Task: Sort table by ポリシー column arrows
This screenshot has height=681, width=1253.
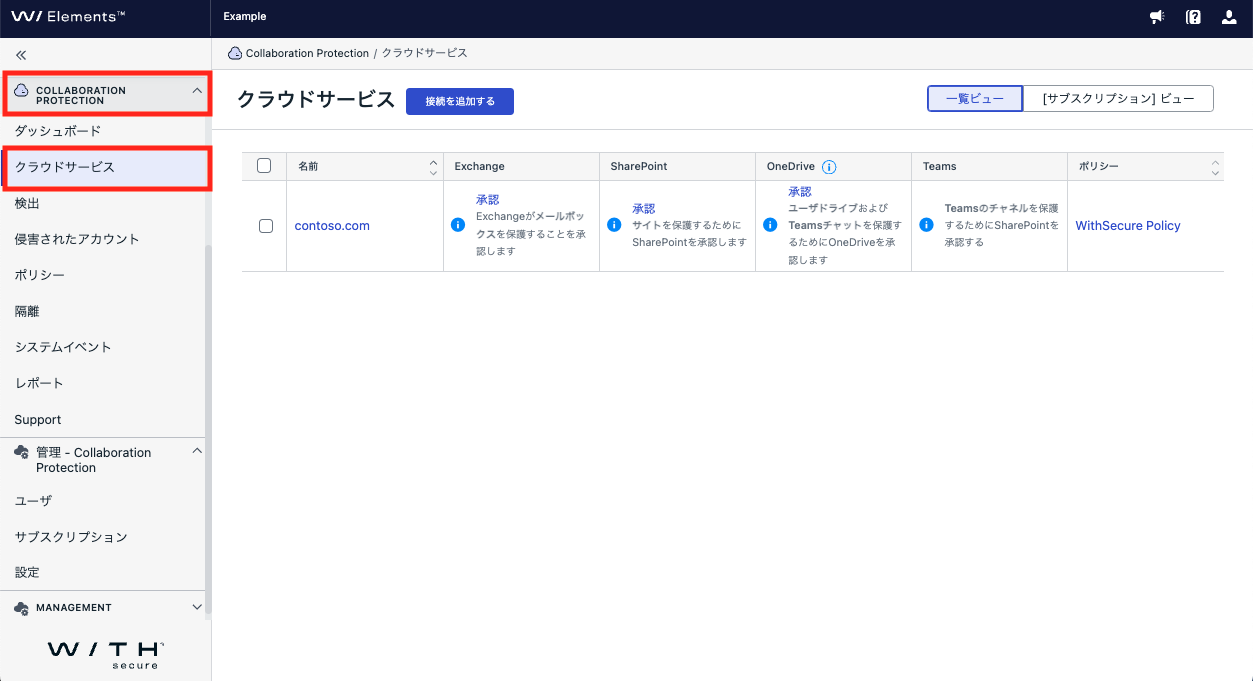Action: pos(1215,167)
